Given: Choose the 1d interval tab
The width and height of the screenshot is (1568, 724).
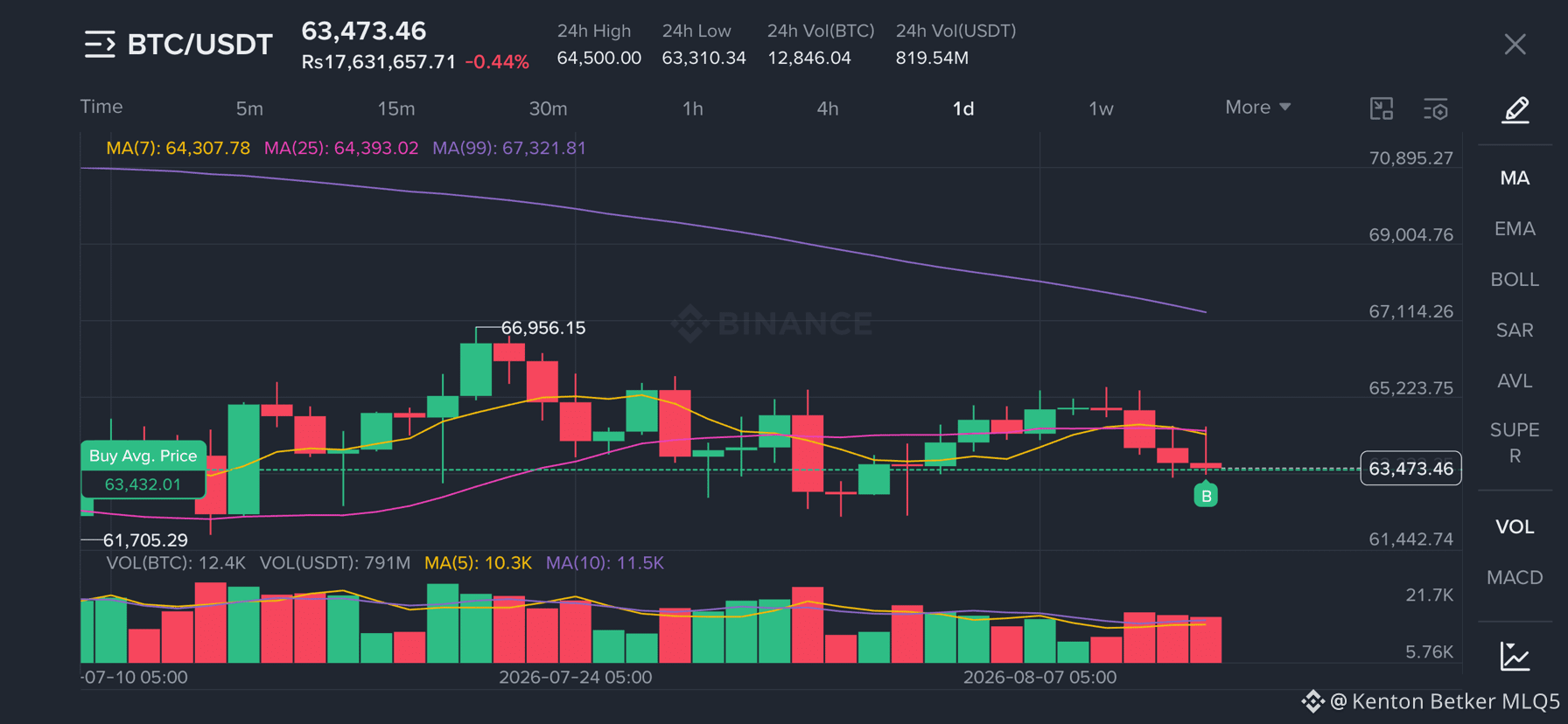Looking at the screenshot, I should click(x=963, y=108).
